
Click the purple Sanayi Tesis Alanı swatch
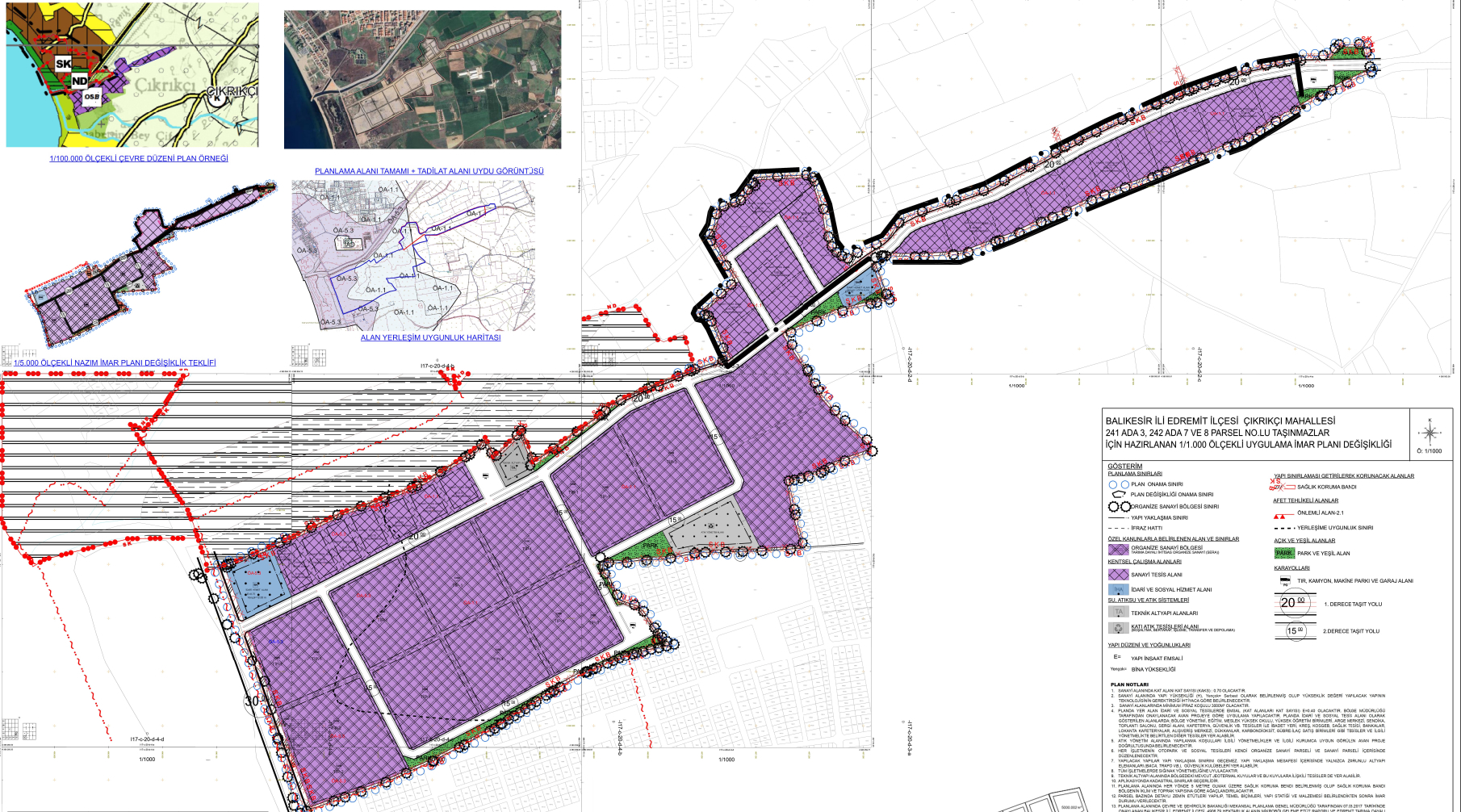pos(1118,575)
